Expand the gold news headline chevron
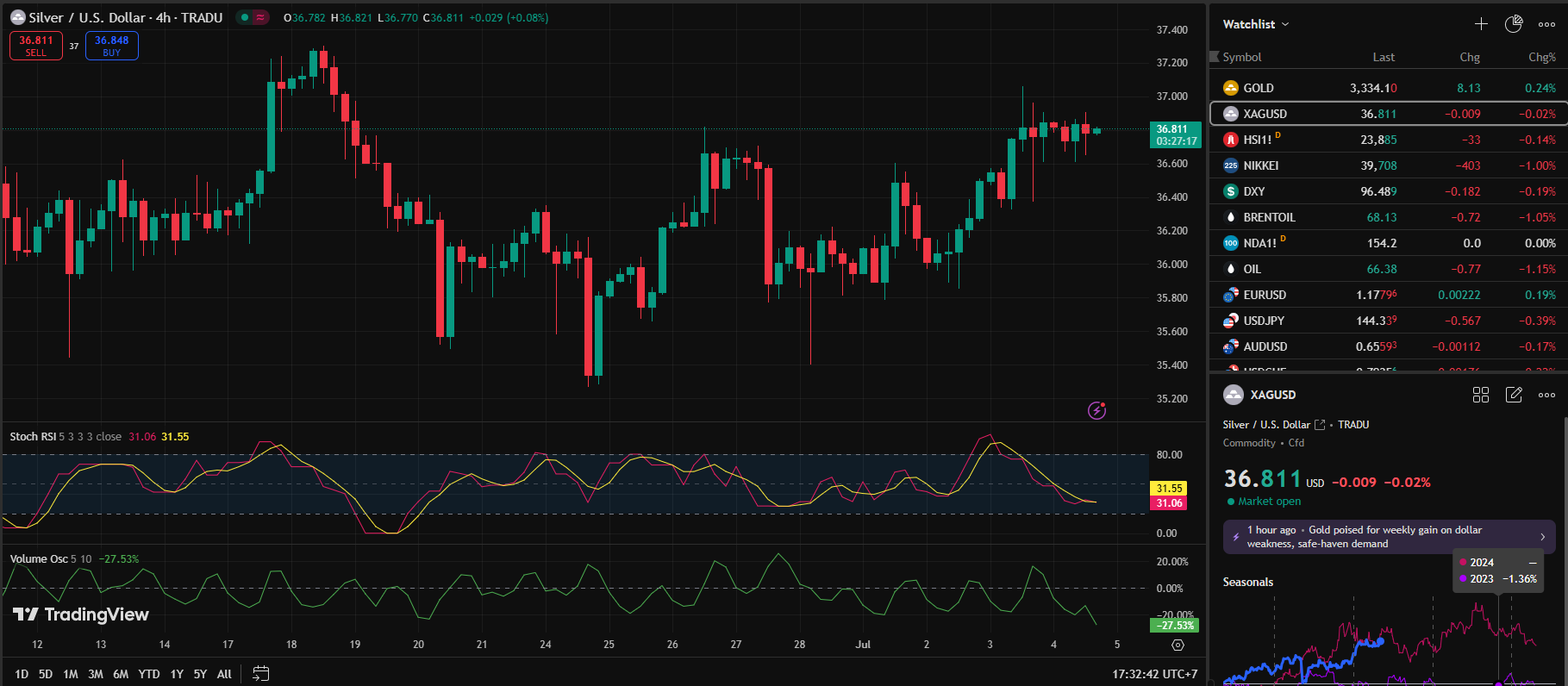This screenshot has width=1568, height=686. [1542, 537]
